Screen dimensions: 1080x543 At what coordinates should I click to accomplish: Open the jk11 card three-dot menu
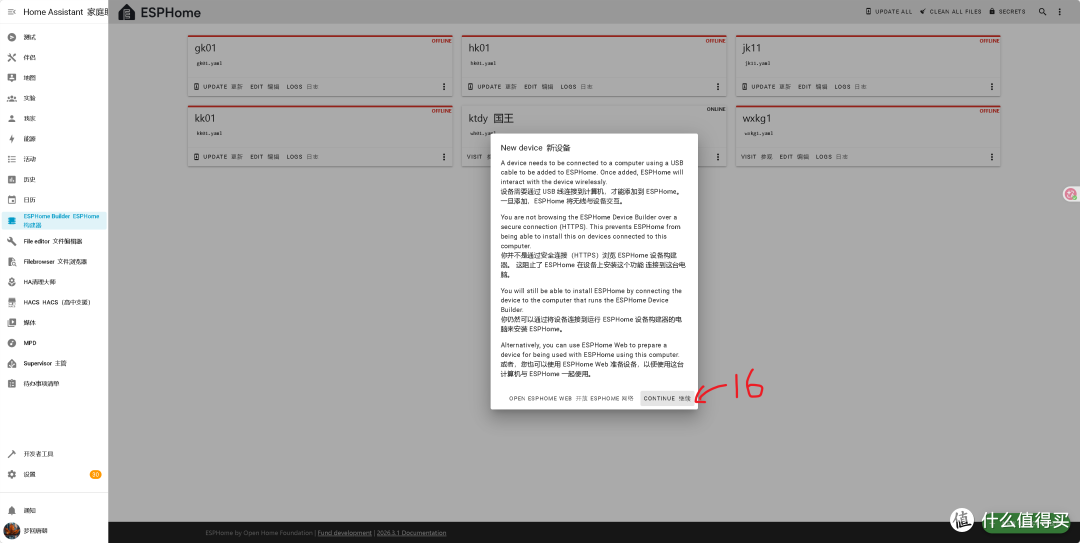point(992,87)
